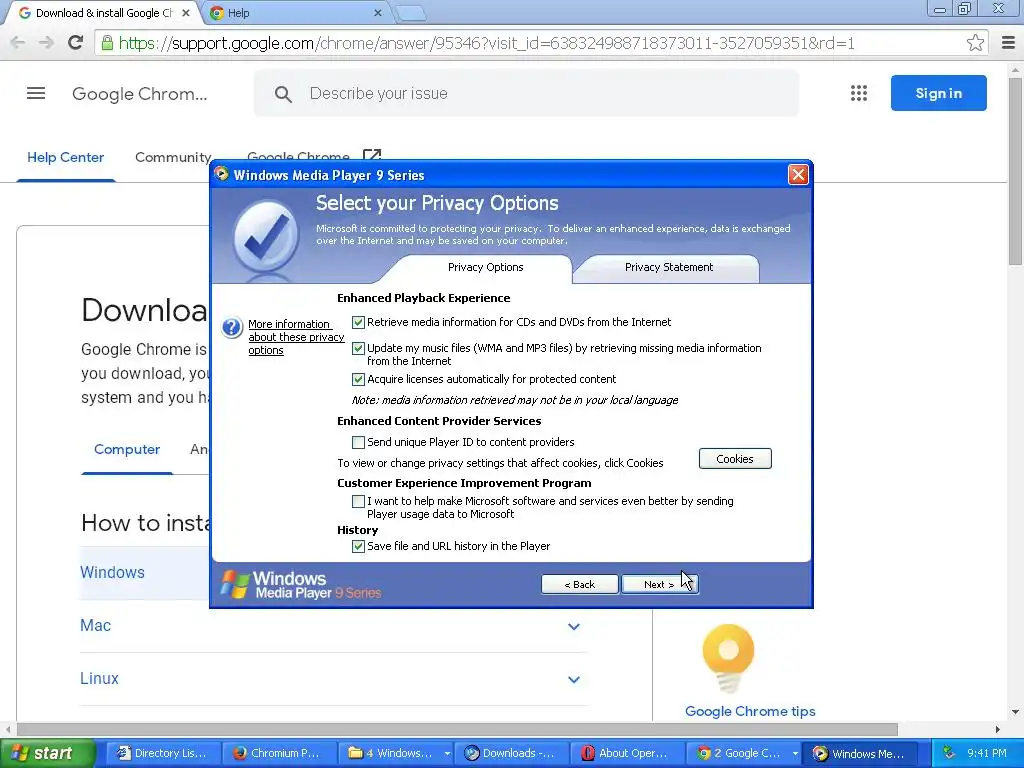Open Chrome hamburger menu in toolbar
The height and width of the screenshot is (768, 1024).
tap(1008, 43)
